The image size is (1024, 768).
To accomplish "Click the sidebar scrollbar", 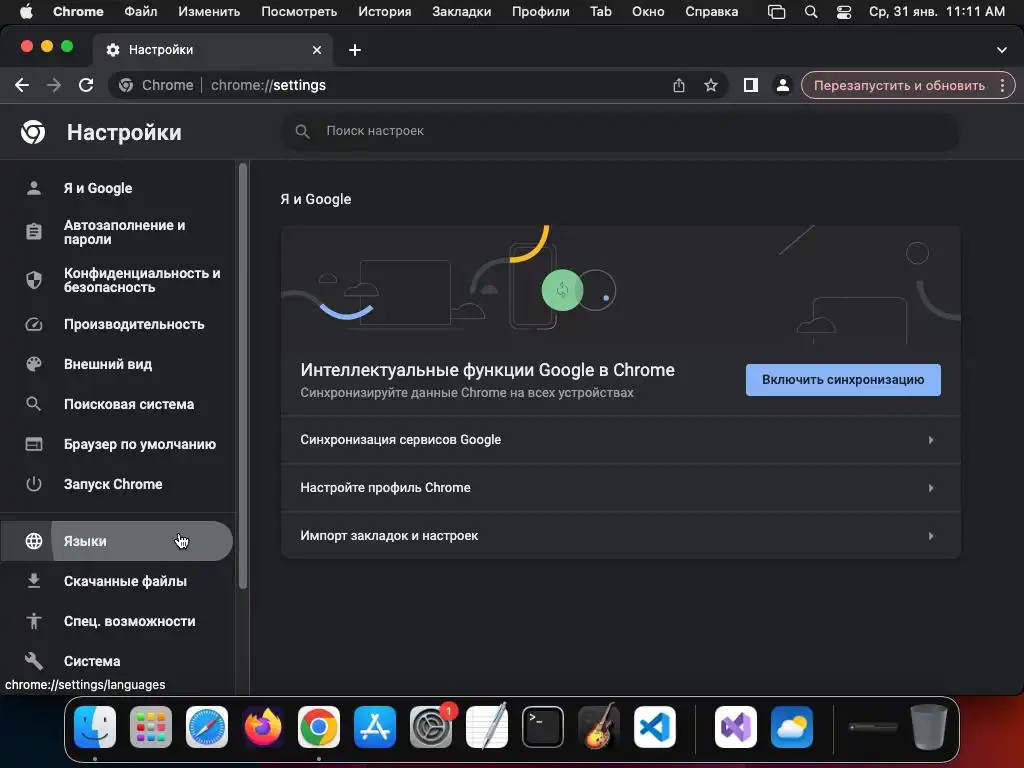I will tap(243, 376).
